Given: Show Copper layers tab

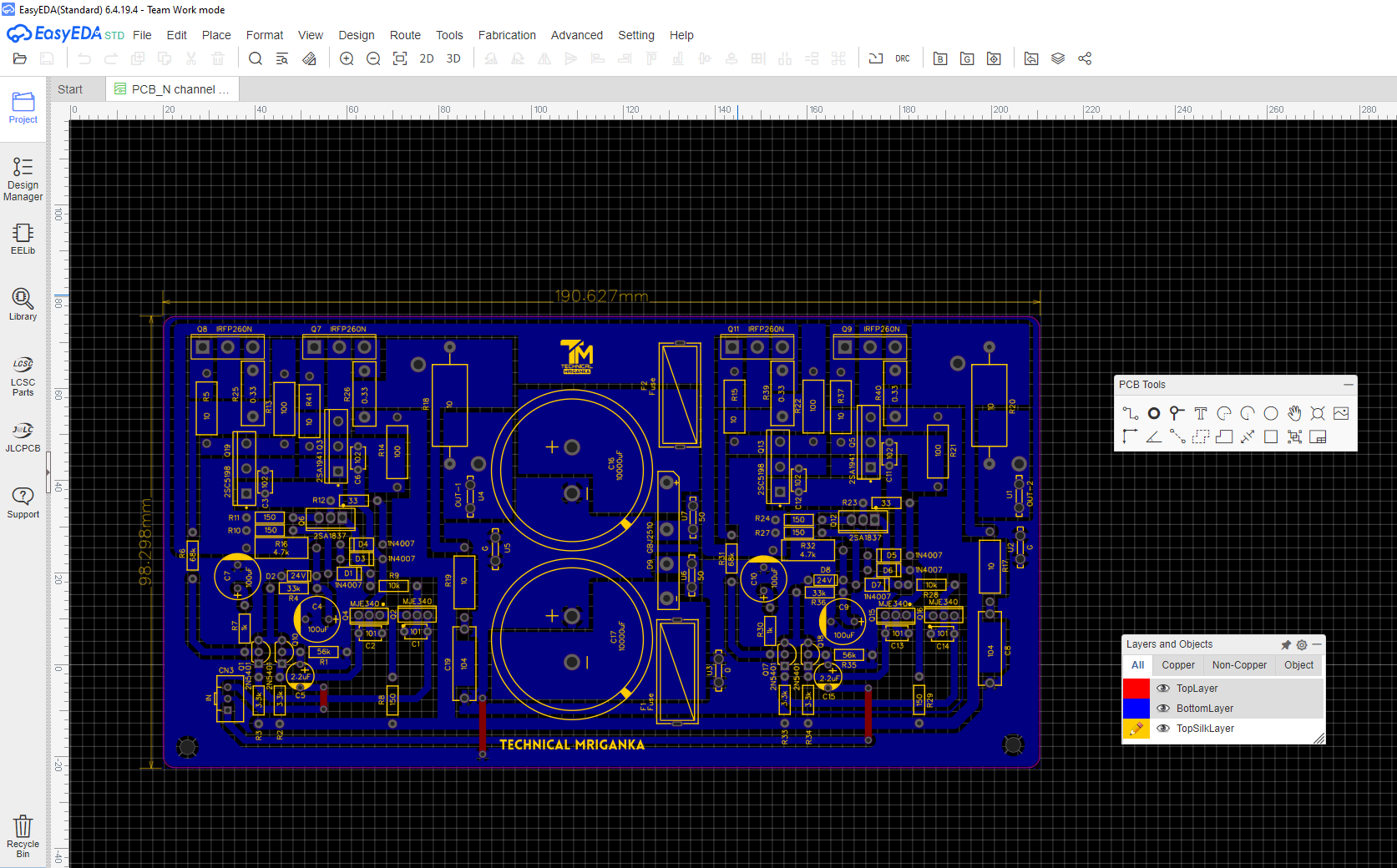Looking at the screenshot, I should click(x=1178, y=665).
